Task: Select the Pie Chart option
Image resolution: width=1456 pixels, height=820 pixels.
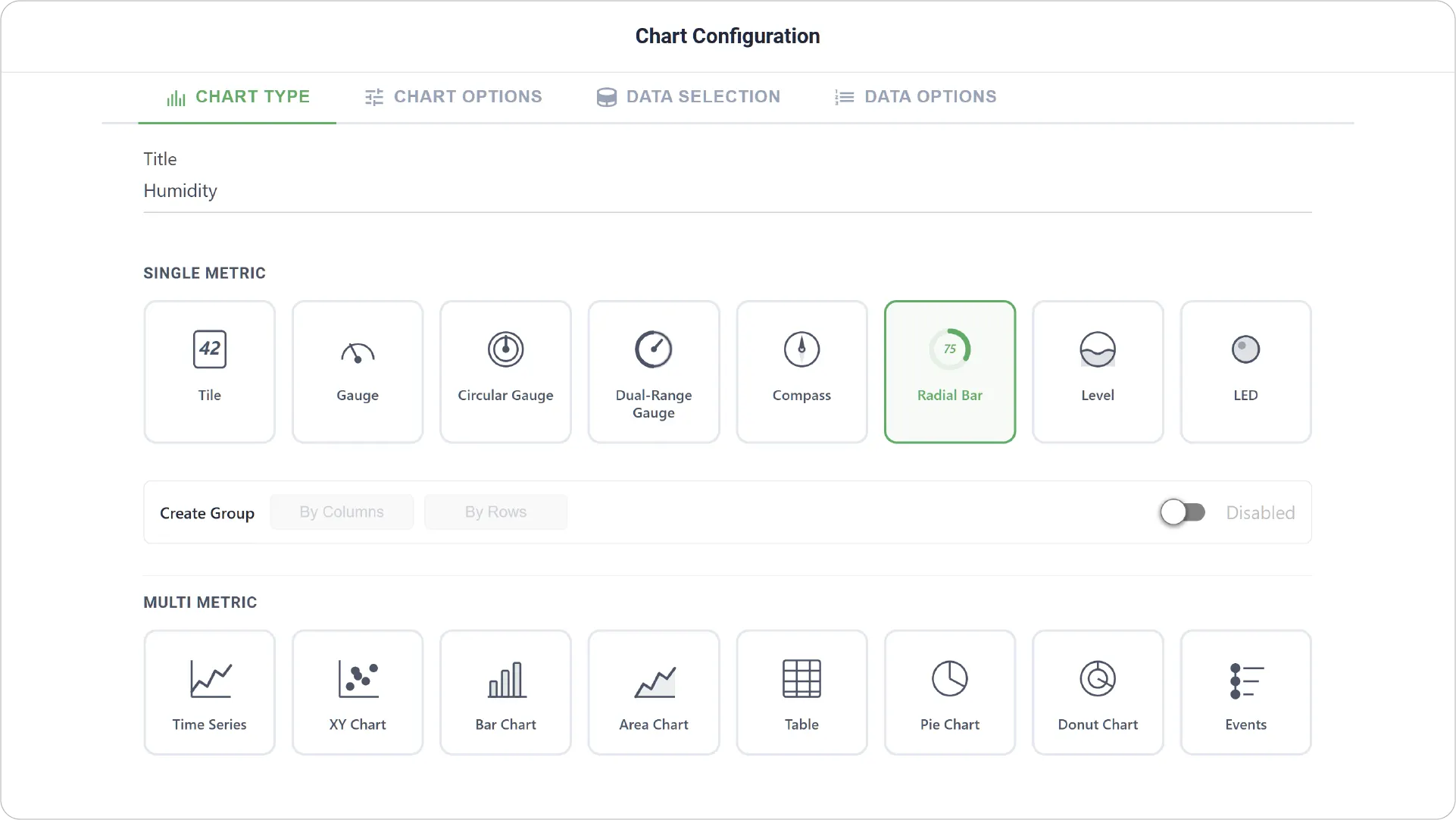Action: pyautogui.click(x=950, y=693)
